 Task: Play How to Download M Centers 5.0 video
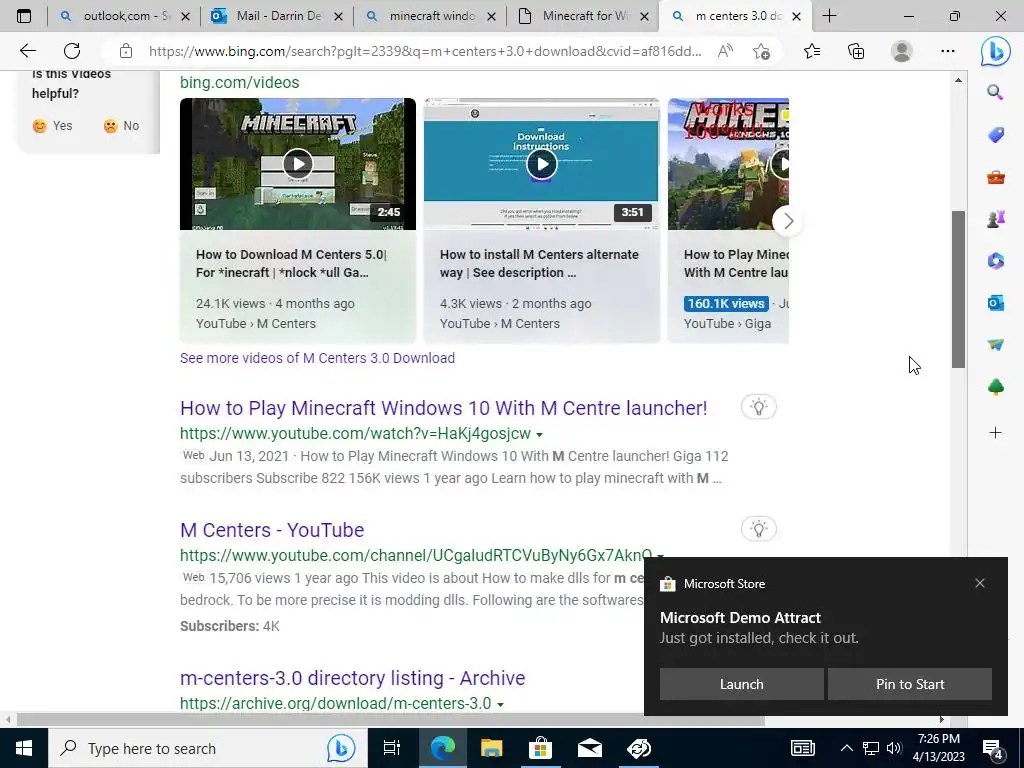298,164
